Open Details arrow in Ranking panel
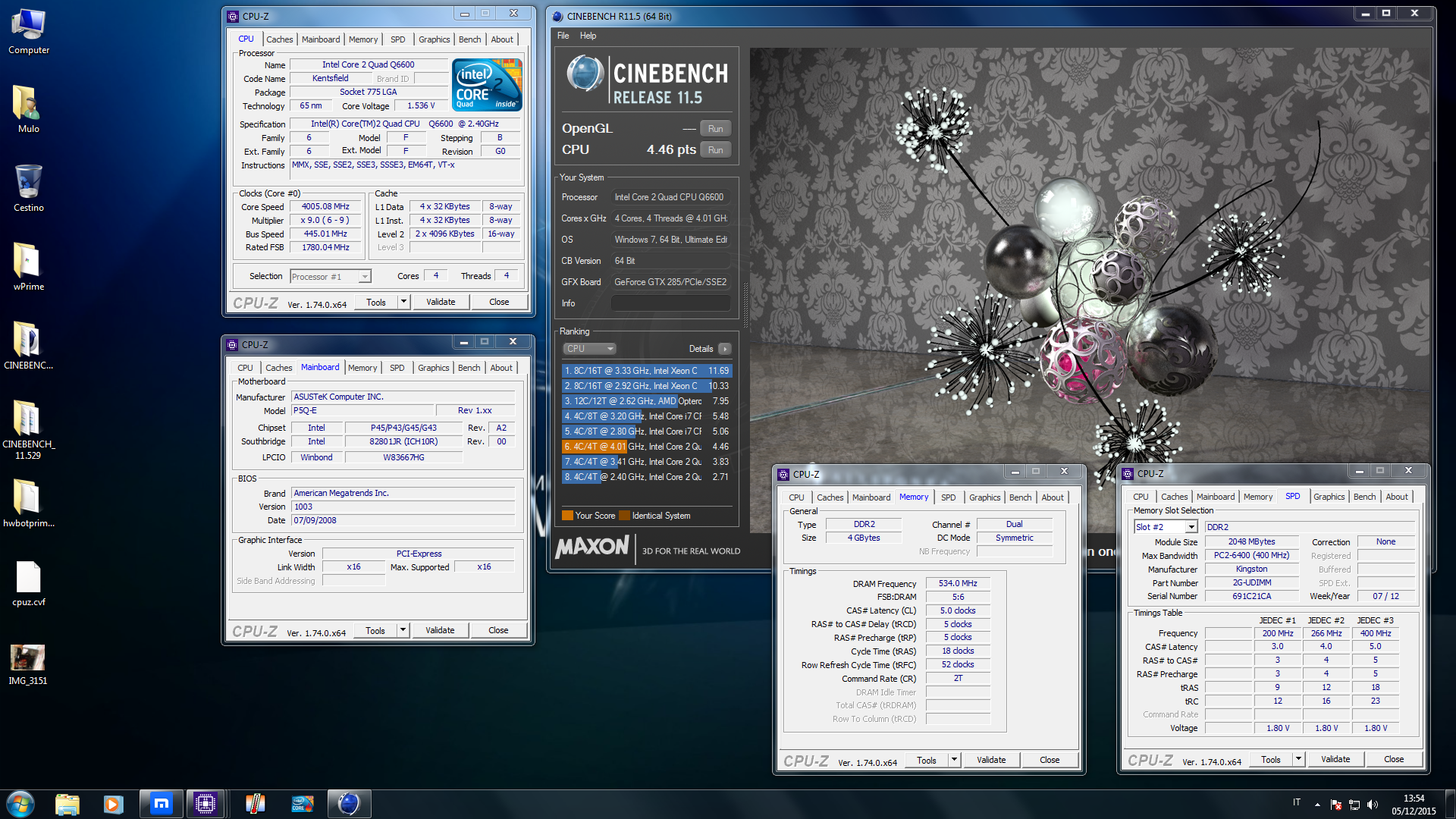 725,349
